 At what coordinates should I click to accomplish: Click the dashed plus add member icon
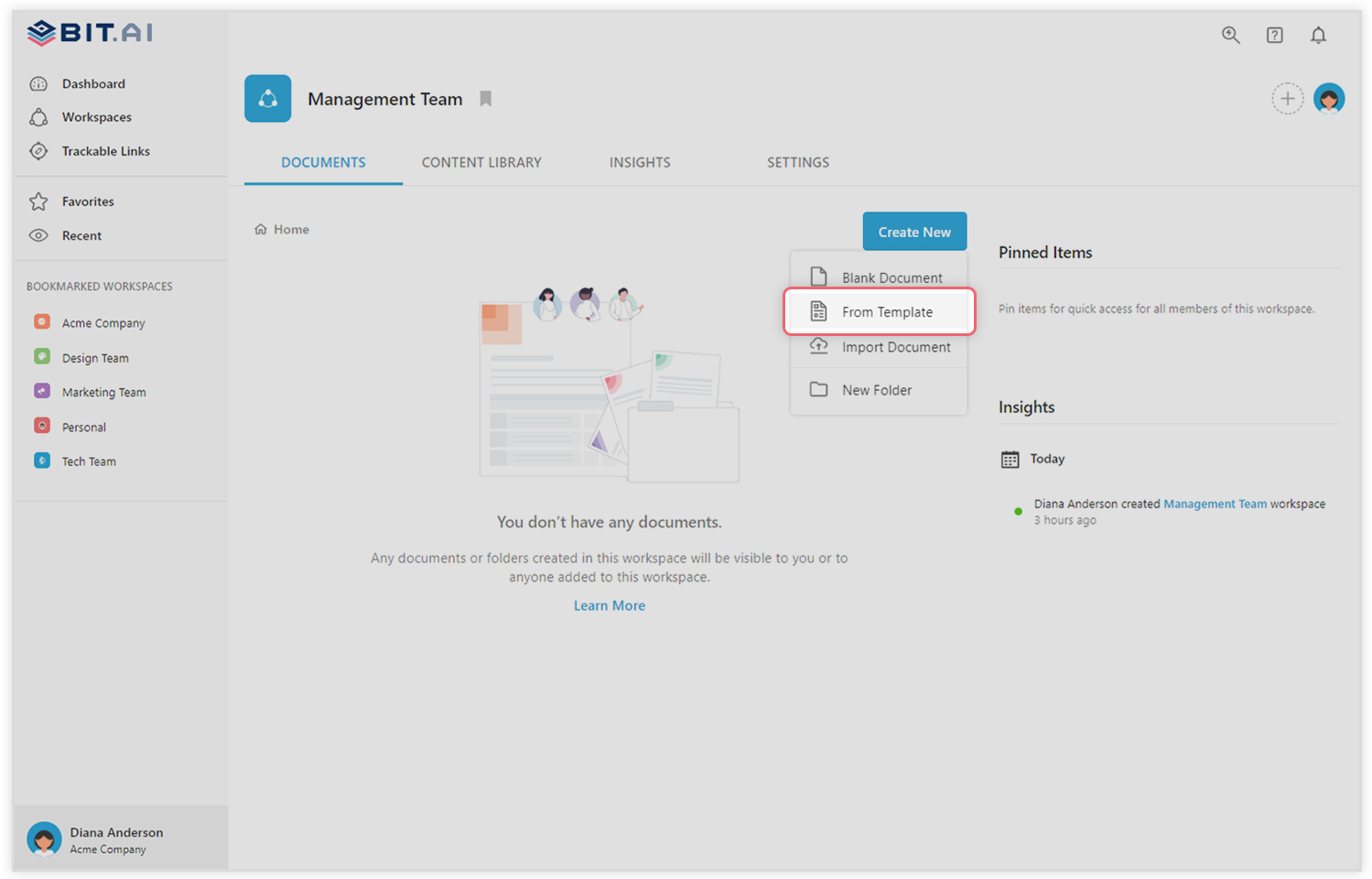(x=1287, y=98)
